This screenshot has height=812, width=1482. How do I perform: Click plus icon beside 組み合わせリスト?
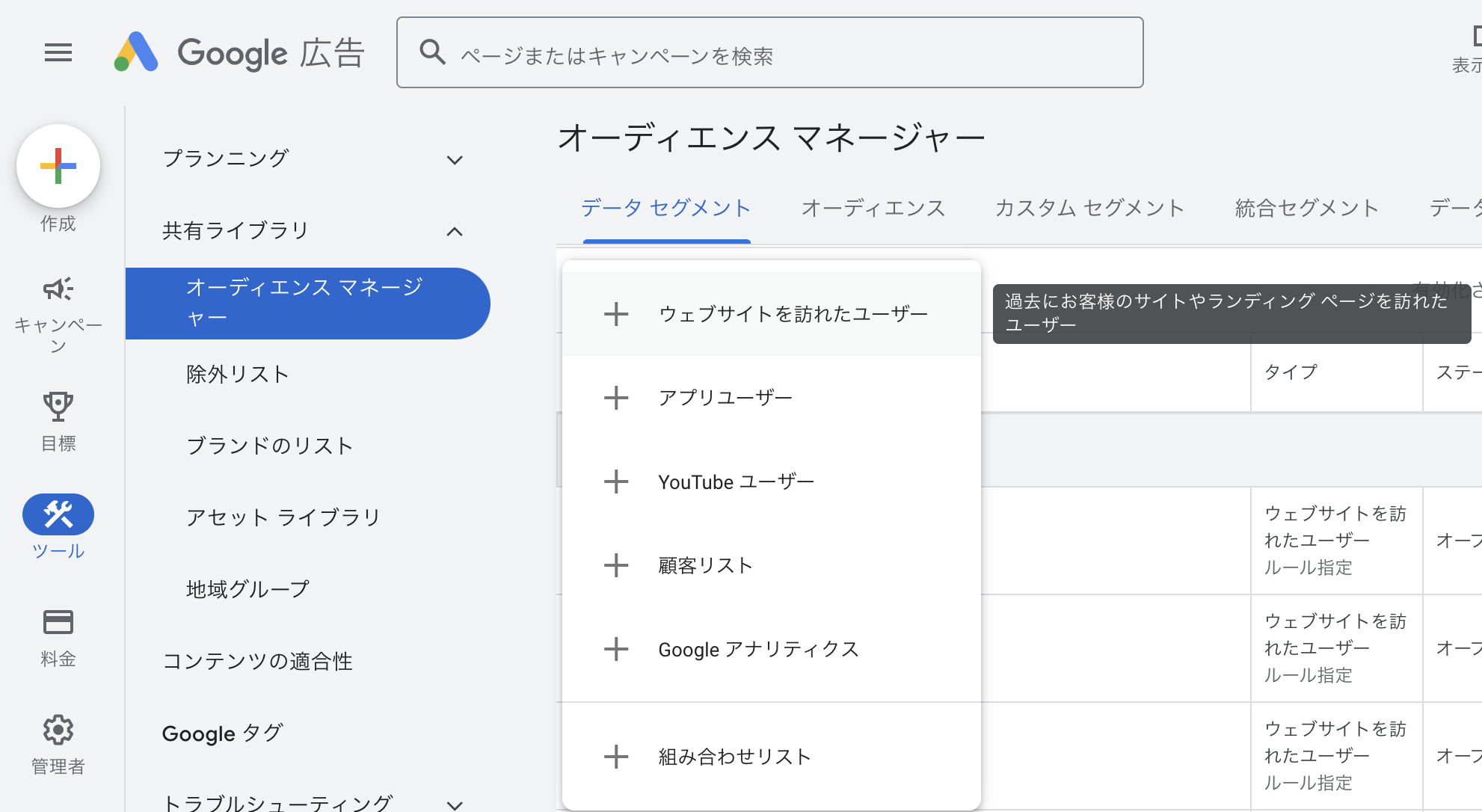point(616,757)
